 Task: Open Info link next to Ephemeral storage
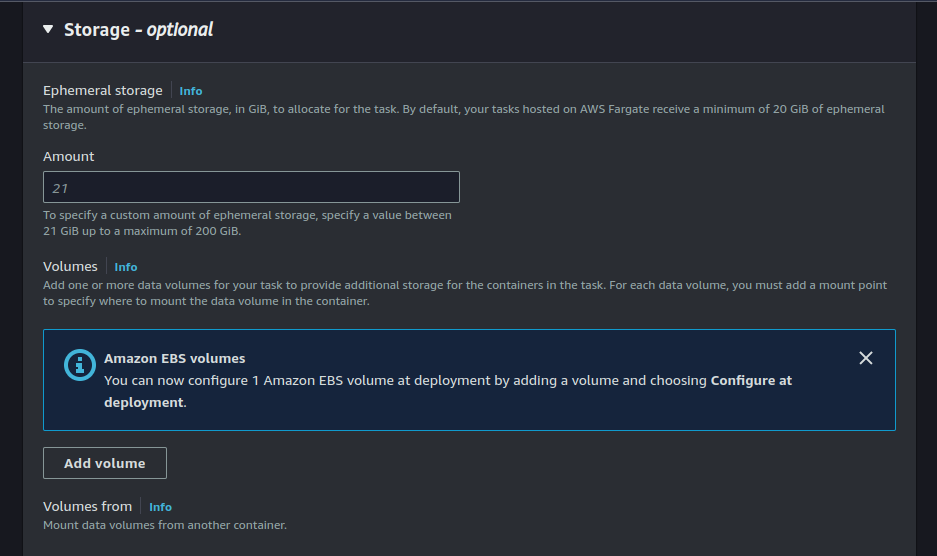191,91
